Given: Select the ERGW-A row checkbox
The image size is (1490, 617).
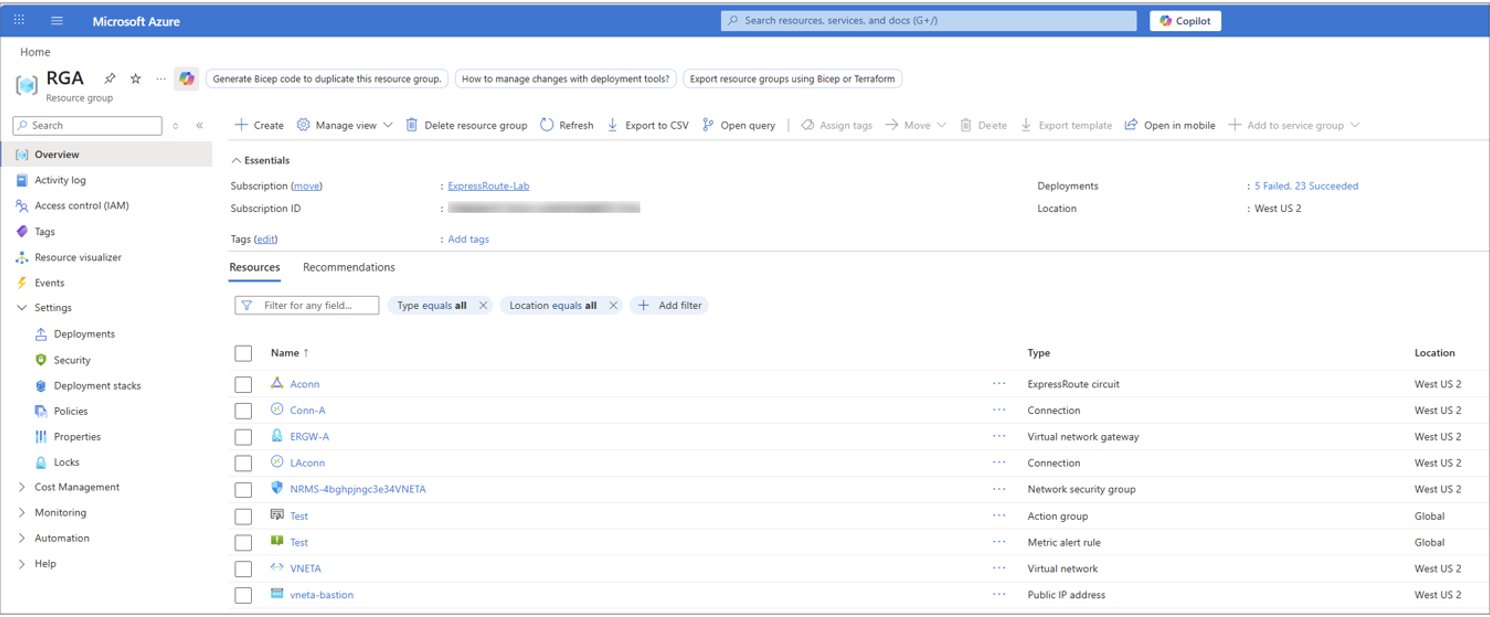Looking at the screenshot, I should tap(243, 437).
